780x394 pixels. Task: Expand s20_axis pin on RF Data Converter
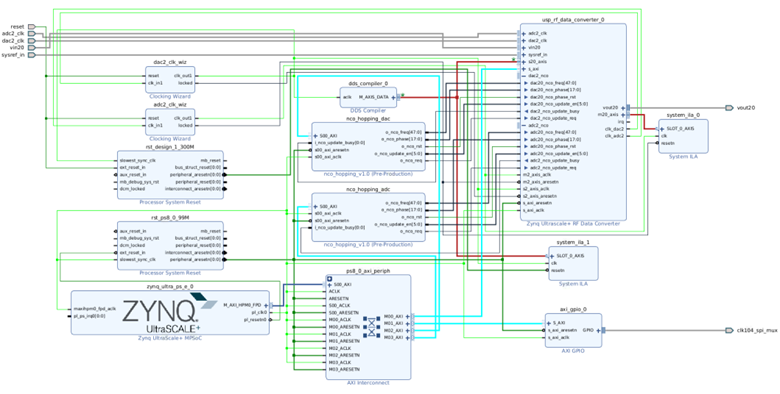tap(524, 62)
